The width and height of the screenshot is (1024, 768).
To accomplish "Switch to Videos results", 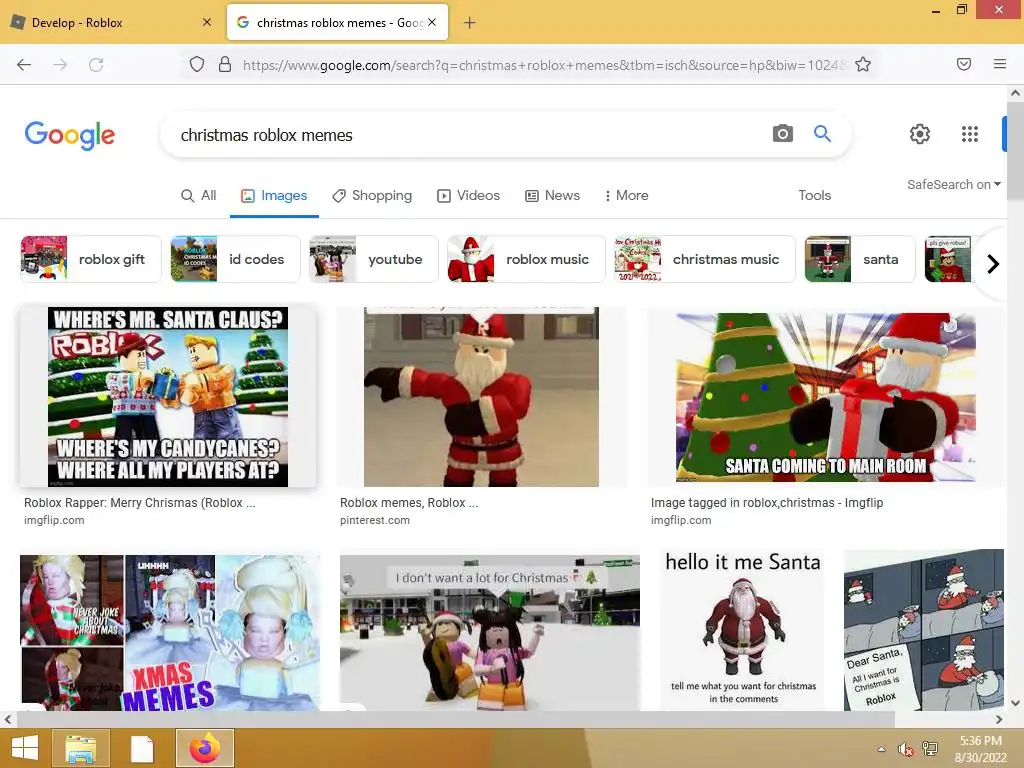I will point(468,195).
